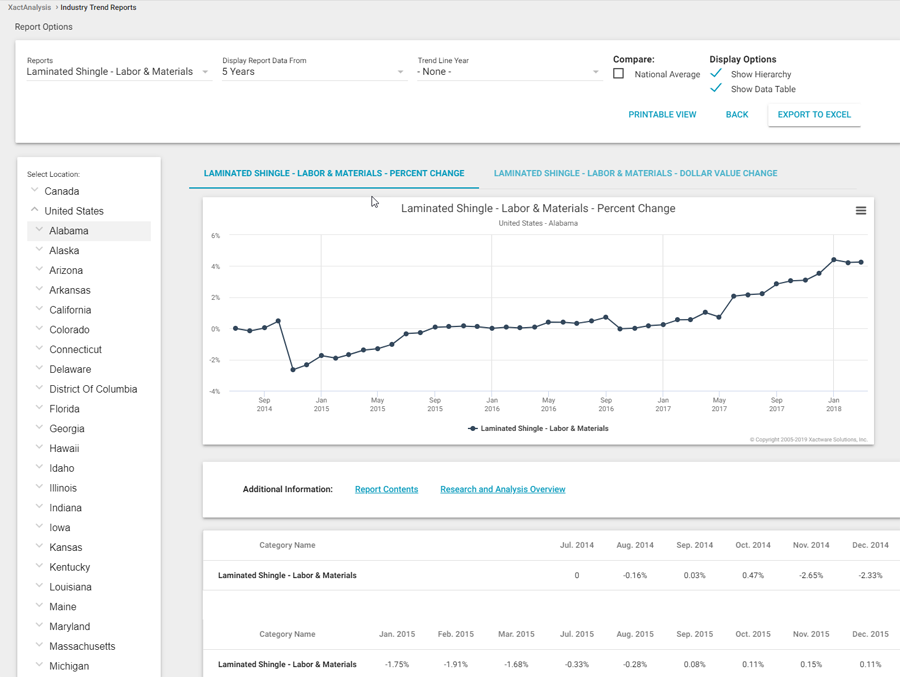Uncheck the Show Hierarchy option
900x677 pixels.
[x=716, y=74]
